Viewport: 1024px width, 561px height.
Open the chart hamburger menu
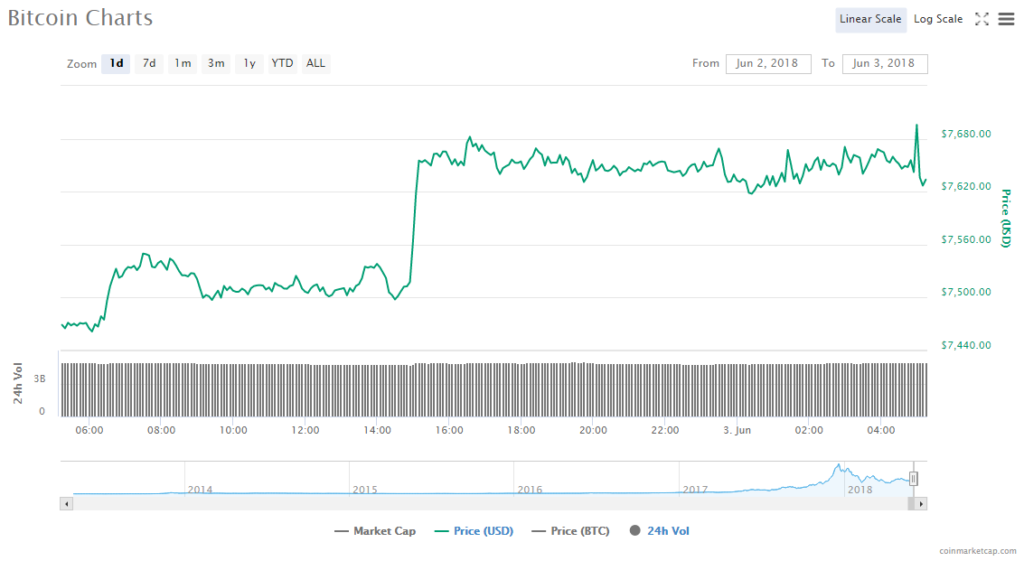click(1006, 19)
